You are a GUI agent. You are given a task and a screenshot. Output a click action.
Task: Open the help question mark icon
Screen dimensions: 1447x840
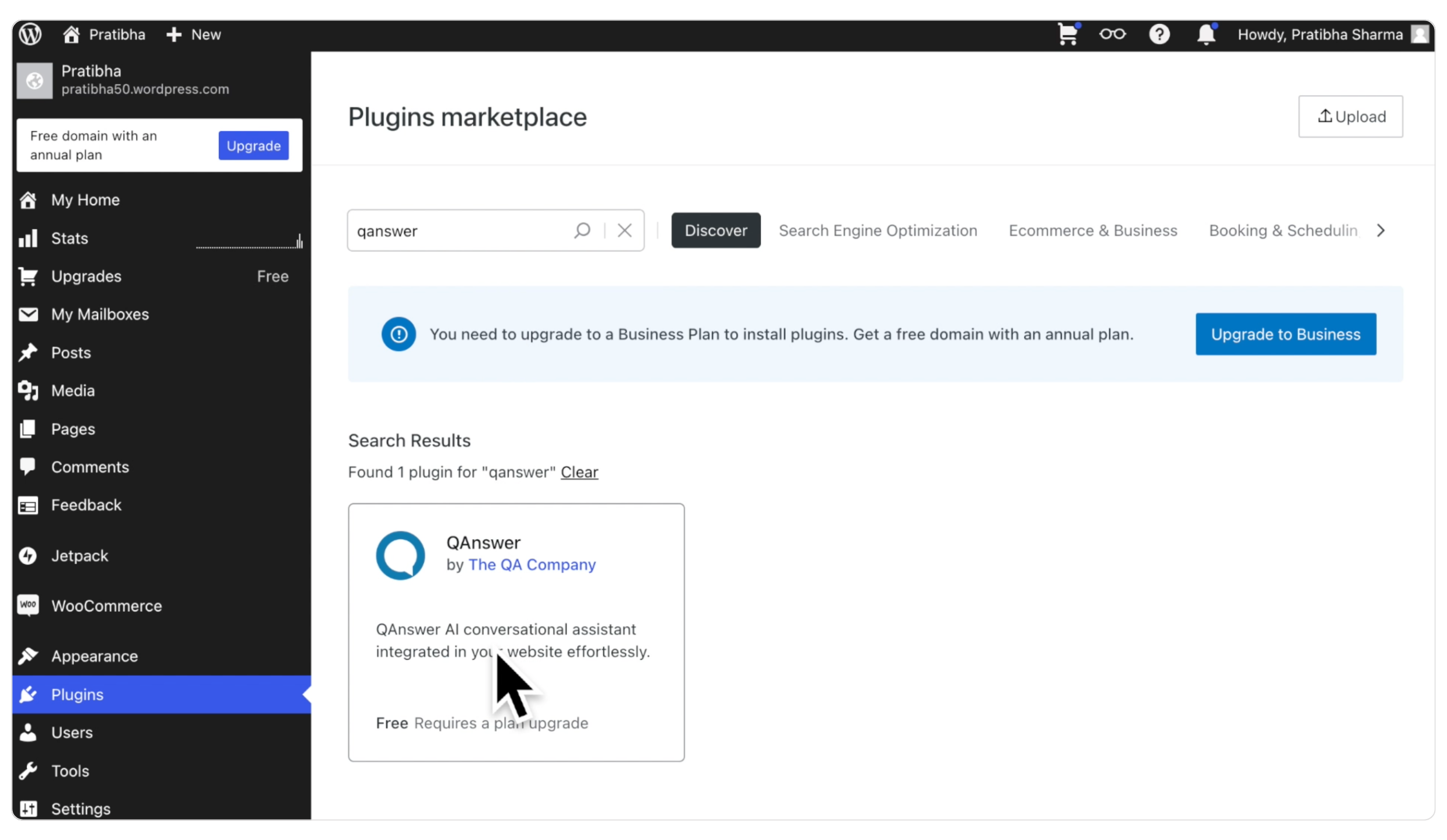1159,34
